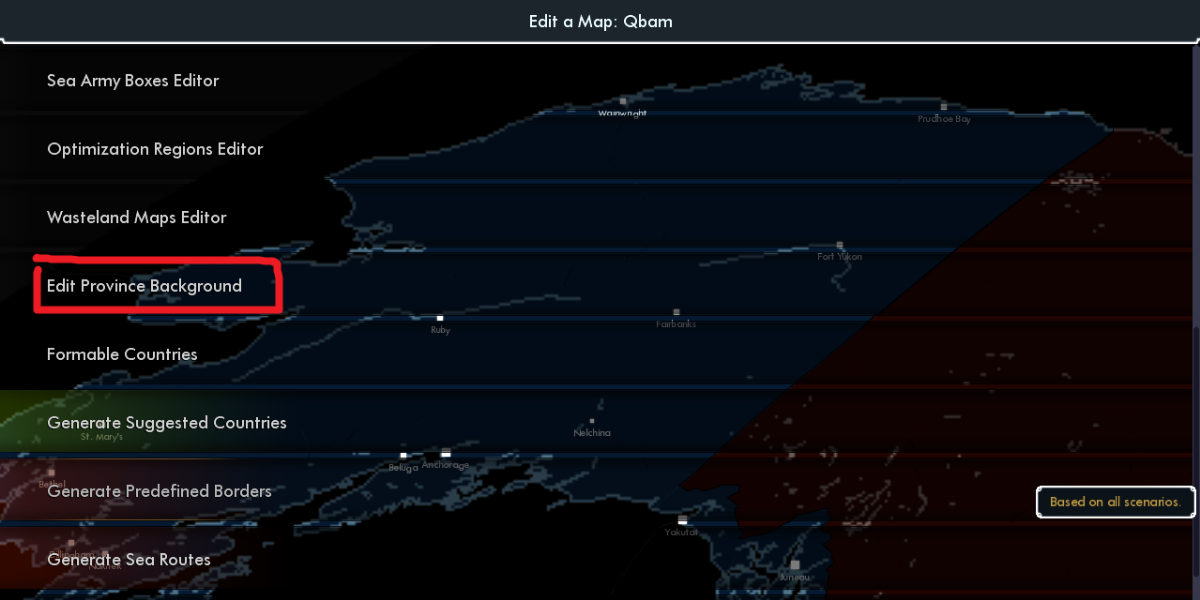The height and width of the screenshot is (600, 1200).
Task: Select Generate Predefined Borders
Action: tap(159, 492)
